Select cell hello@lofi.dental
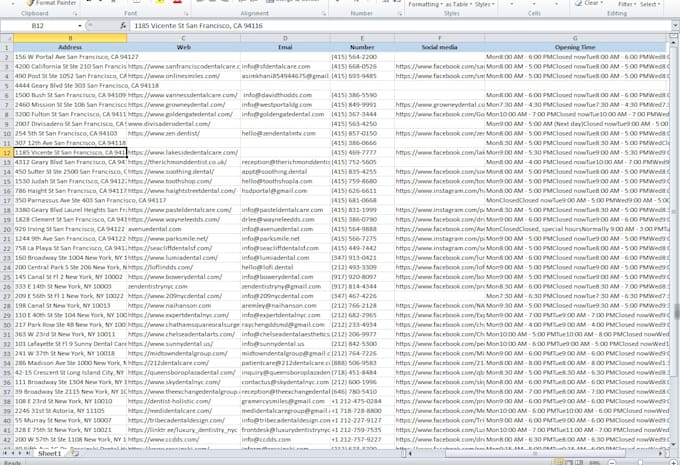 click(x=285, y=268)
